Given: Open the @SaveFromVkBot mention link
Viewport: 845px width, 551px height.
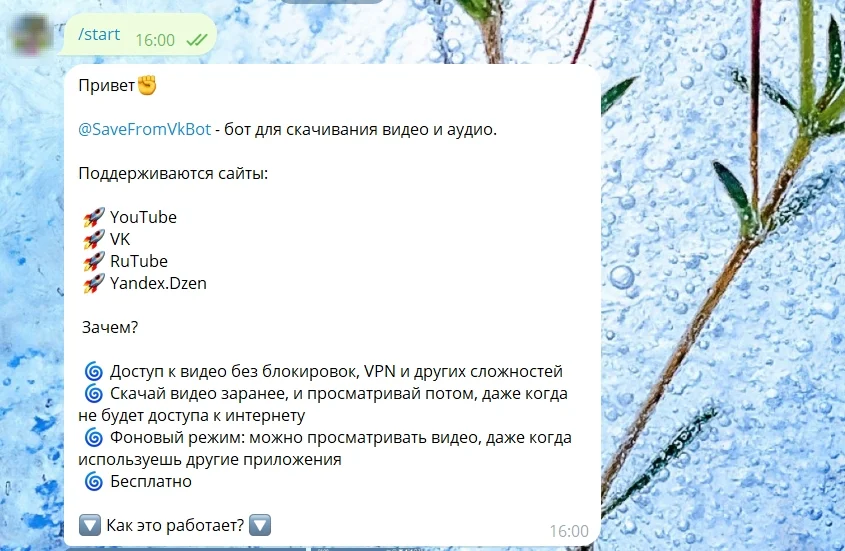Looking at the screenshot, I should [x=144, y=129].
